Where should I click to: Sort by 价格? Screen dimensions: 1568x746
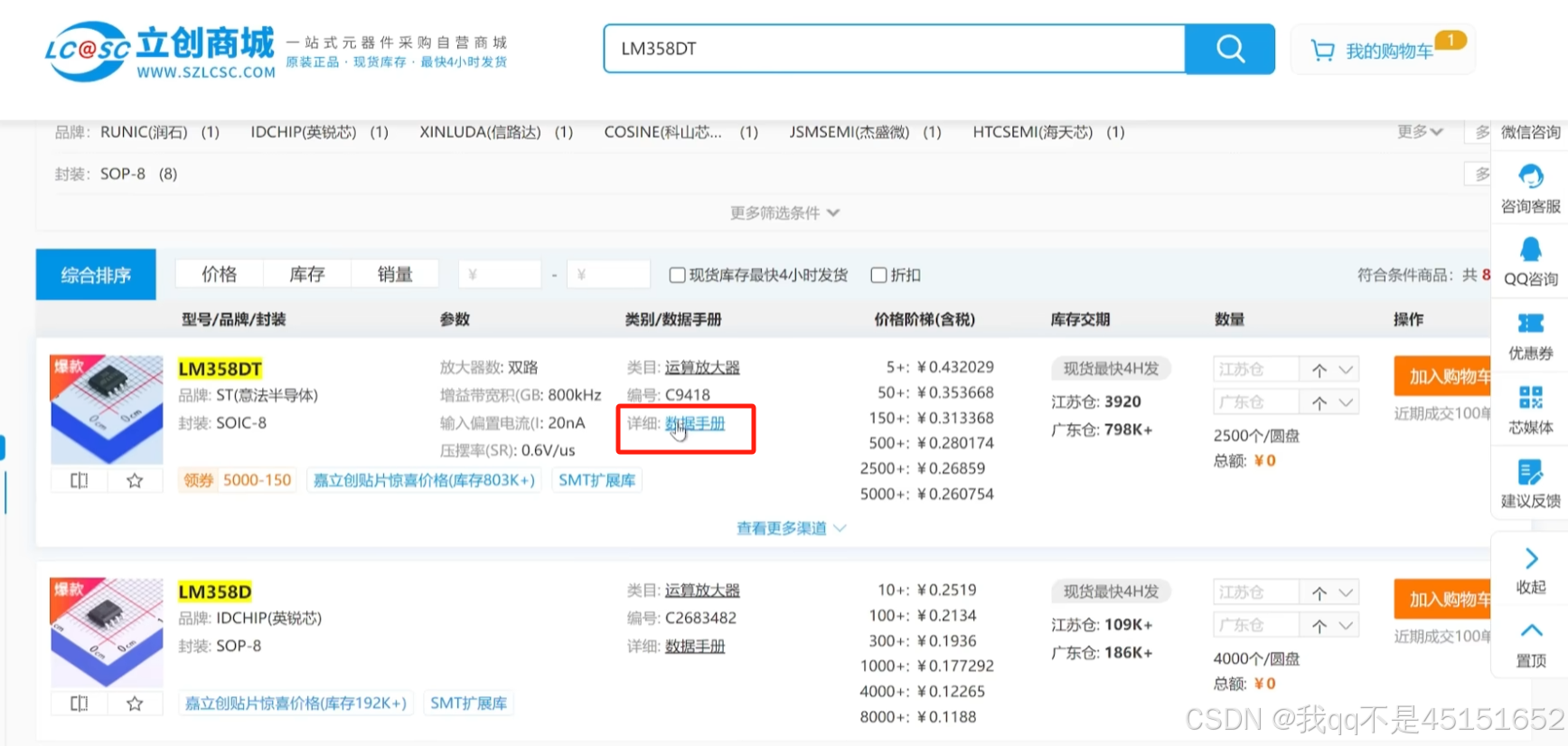click(219, 274)
